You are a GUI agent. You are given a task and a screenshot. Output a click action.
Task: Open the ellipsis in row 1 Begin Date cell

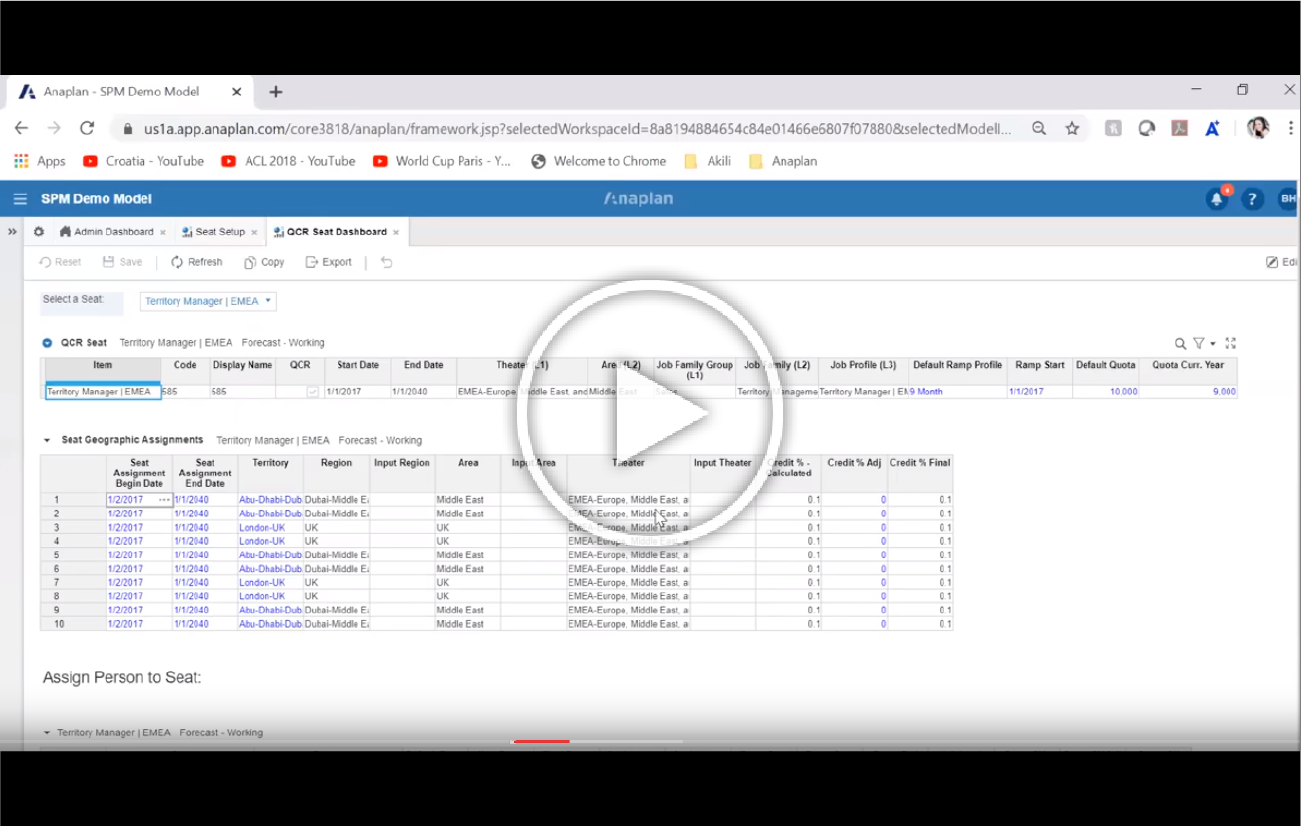[x=164, y=500]
